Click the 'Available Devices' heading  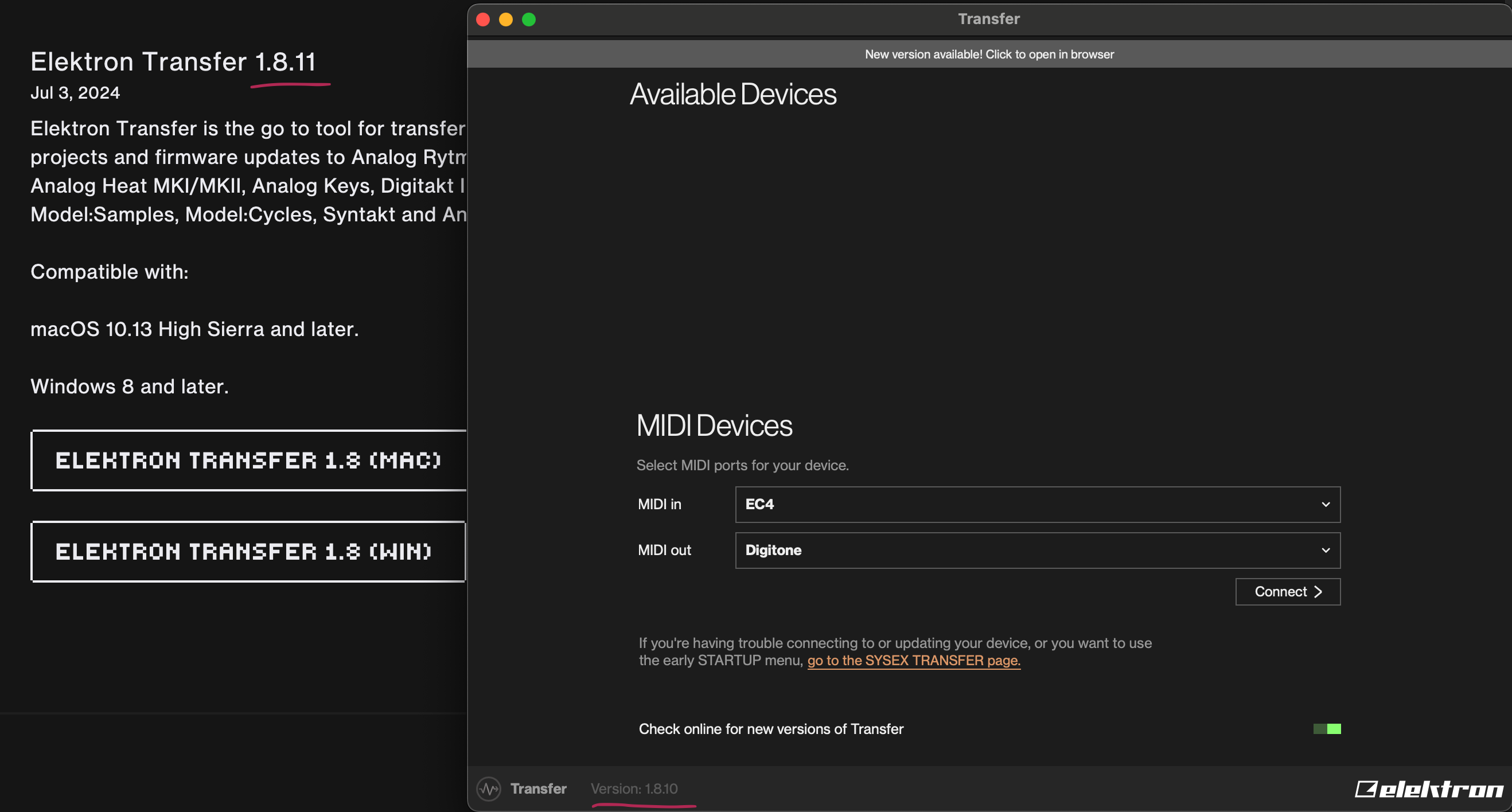click(x=733, y=94)
